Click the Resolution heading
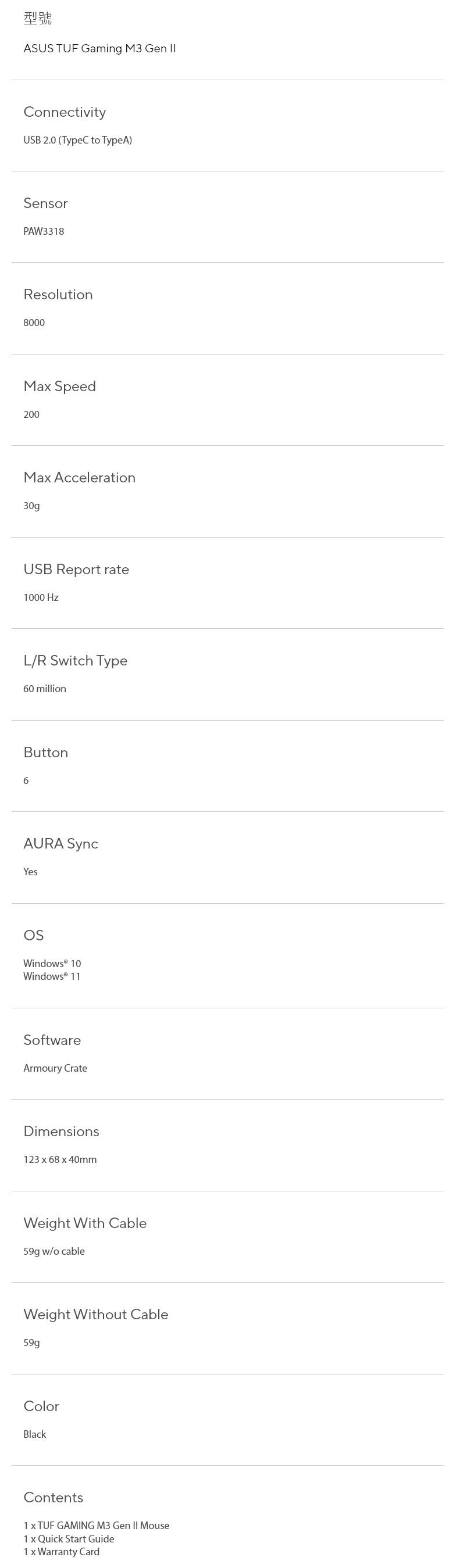Screen dimensions: 449x1568 click(58, 295)
